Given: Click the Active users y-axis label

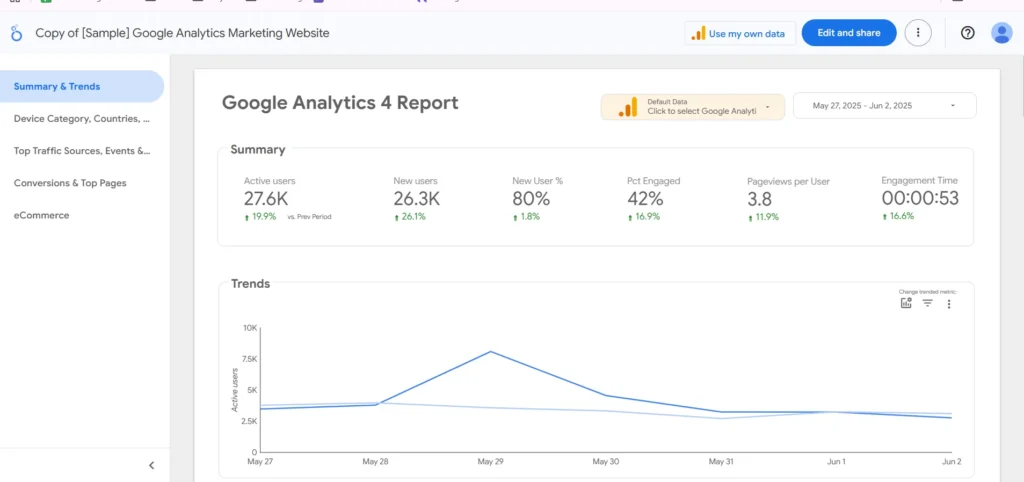Looking at the screenshot, I should 236,390.
